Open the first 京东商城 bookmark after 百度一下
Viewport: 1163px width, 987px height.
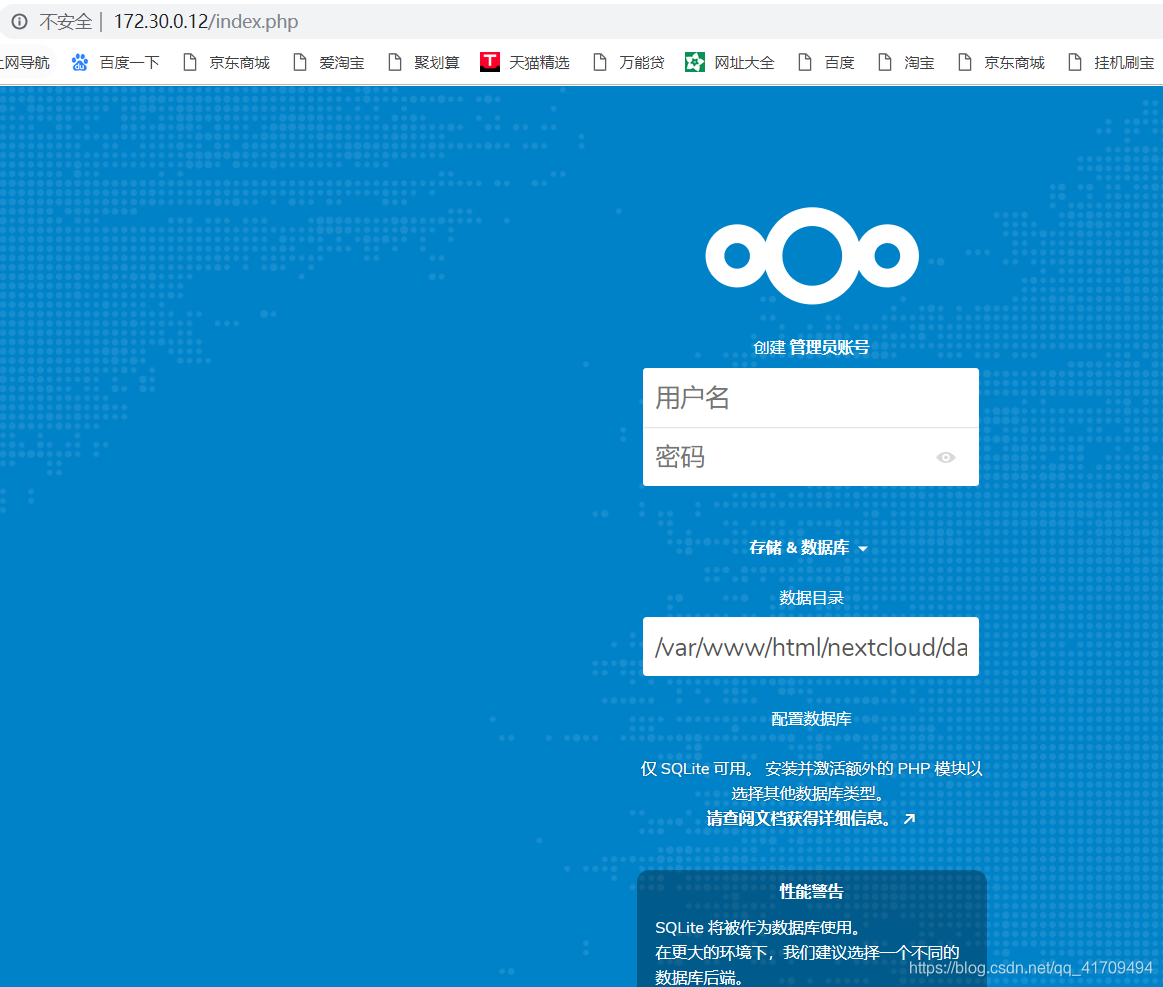[226, 62]
